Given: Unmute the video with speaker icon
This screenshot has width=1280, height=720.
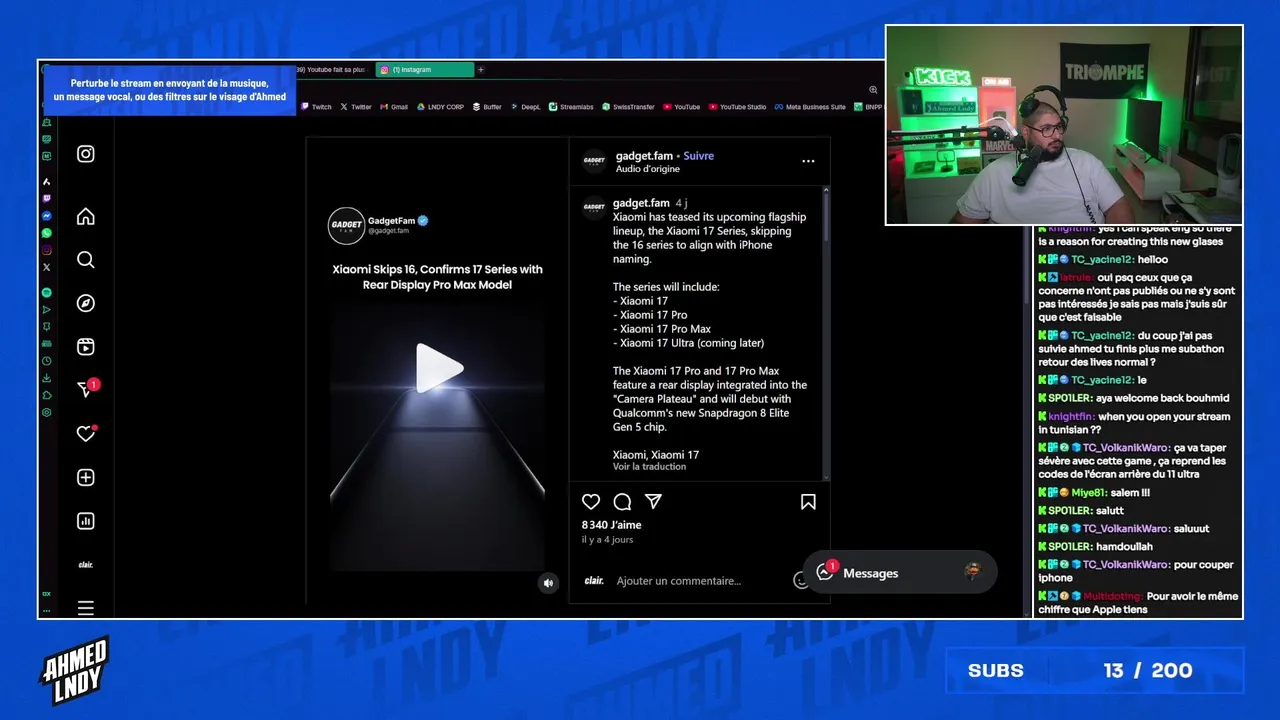Looking at the screenshot, I should coord(548,582).
